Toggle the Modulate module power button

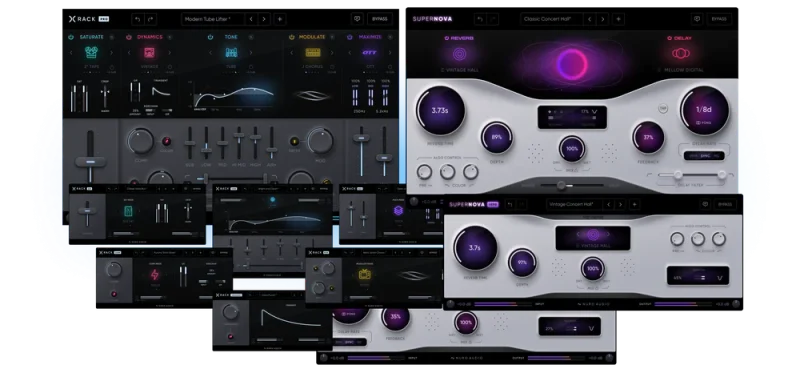tap(292, 37)
